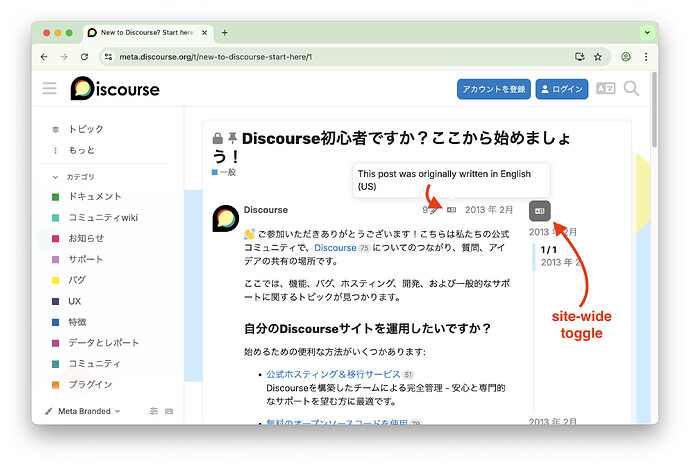Click the Discourse author avatar
This screenshot has height=465, width=690.
[x=225, y=218]
